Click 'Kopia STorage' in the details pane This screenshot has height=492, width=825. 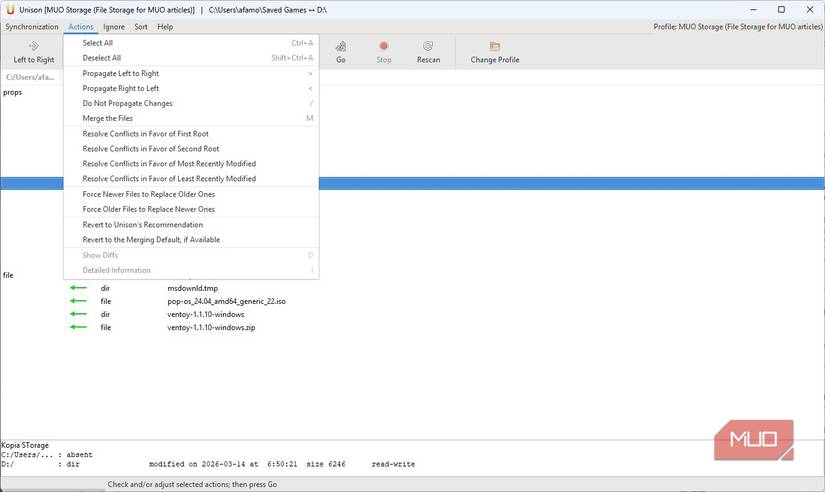pyautogui.click(x=25, y=445)
